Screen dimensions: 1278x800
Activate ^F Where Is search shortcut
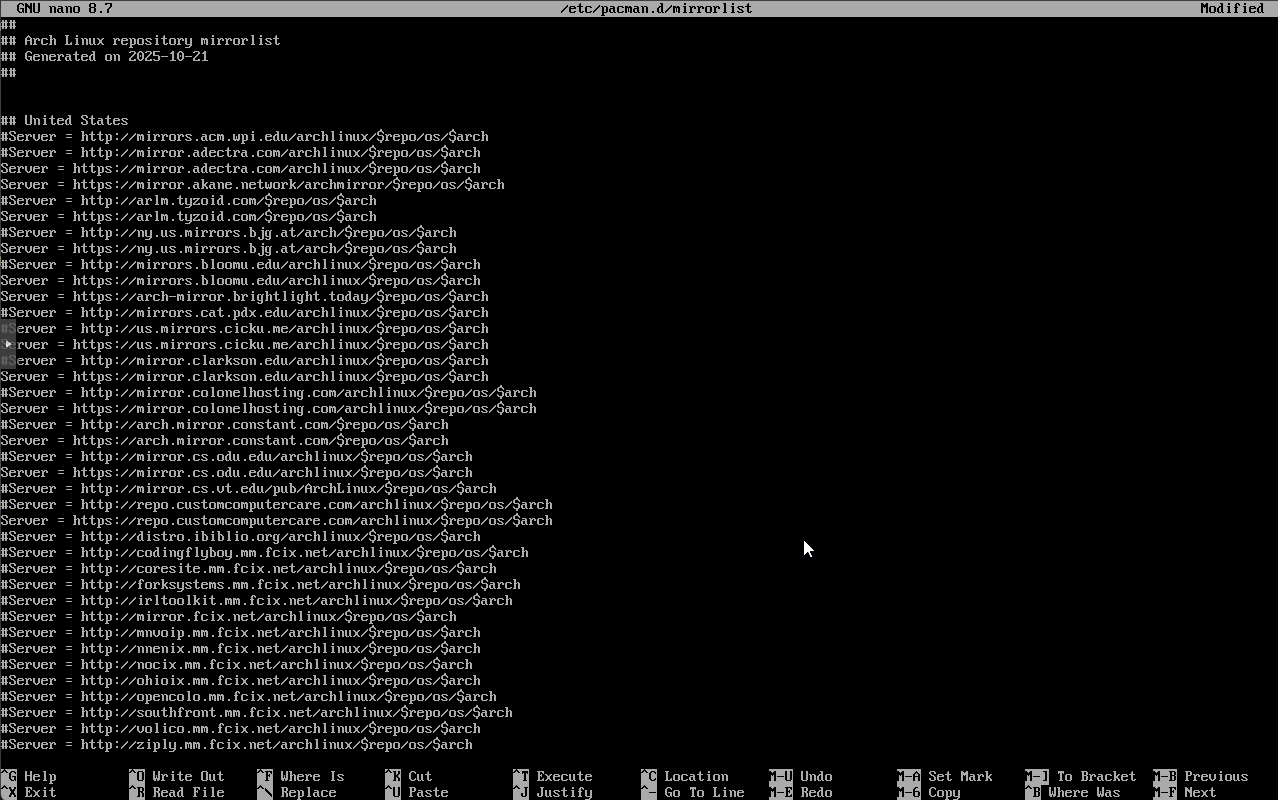click(300, 776)
